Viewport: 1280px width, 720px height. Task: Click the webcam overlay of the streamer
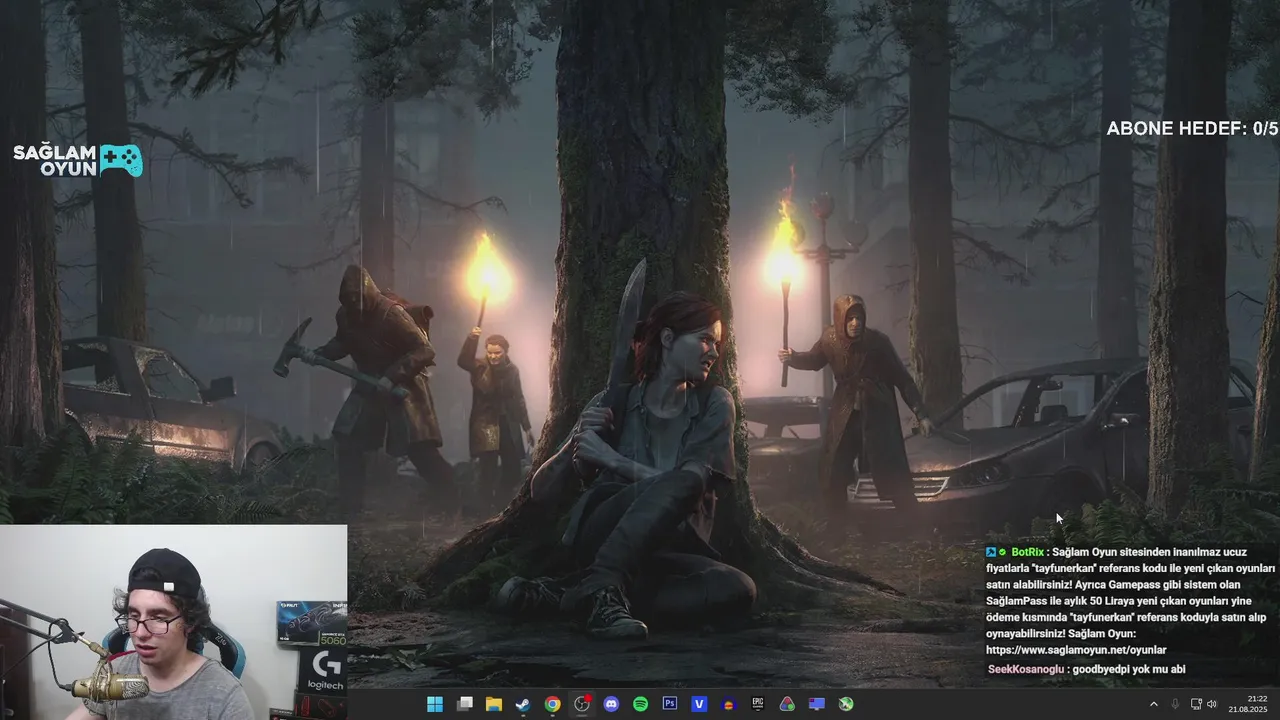click(x=173, y=622)
